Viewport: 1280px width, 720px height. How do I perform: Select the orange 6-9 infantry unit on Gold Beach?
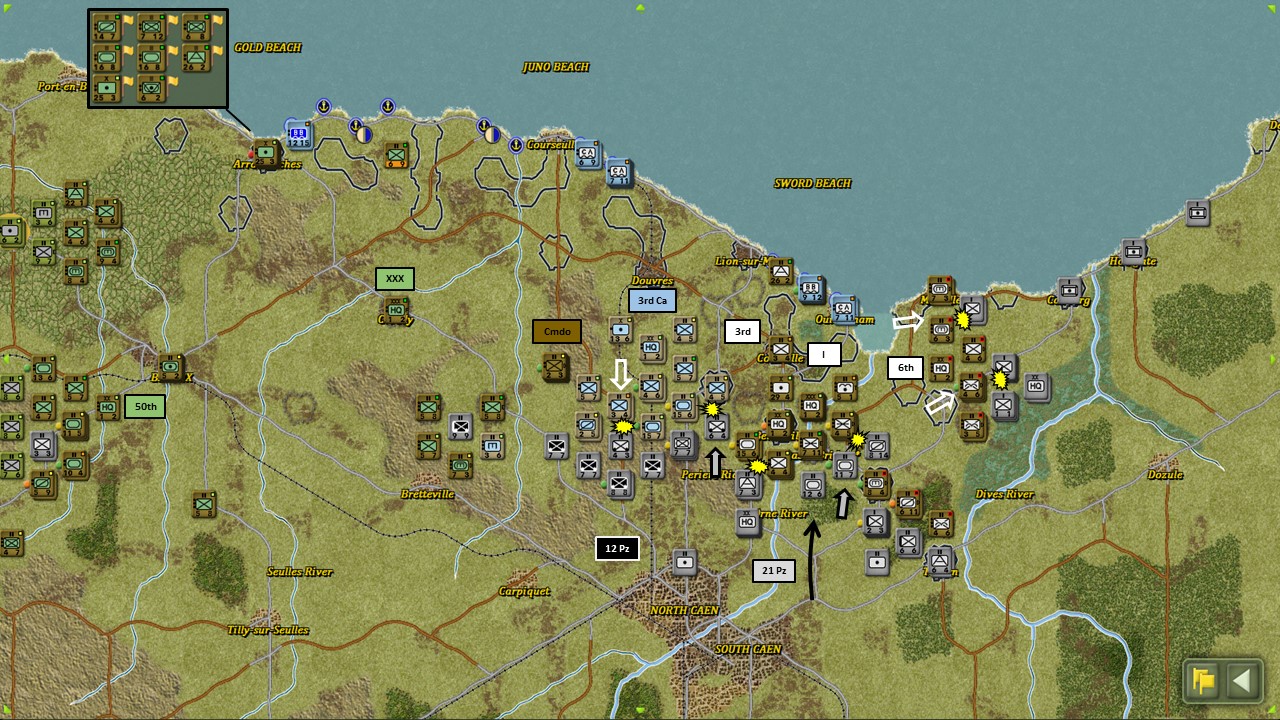tap(396, 155)
